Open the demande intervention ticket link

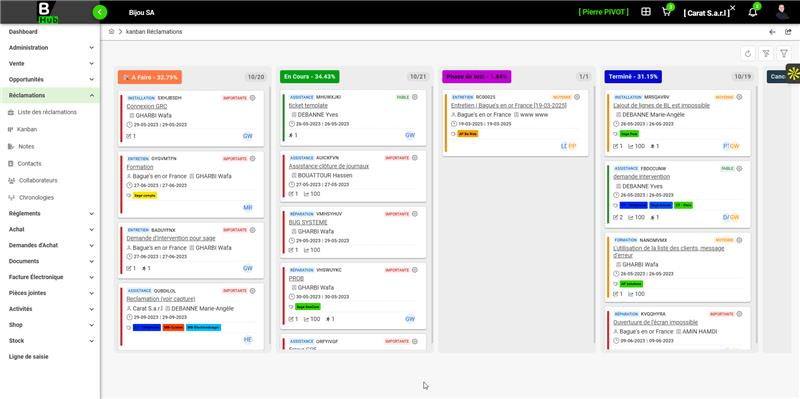click(641, 177)
